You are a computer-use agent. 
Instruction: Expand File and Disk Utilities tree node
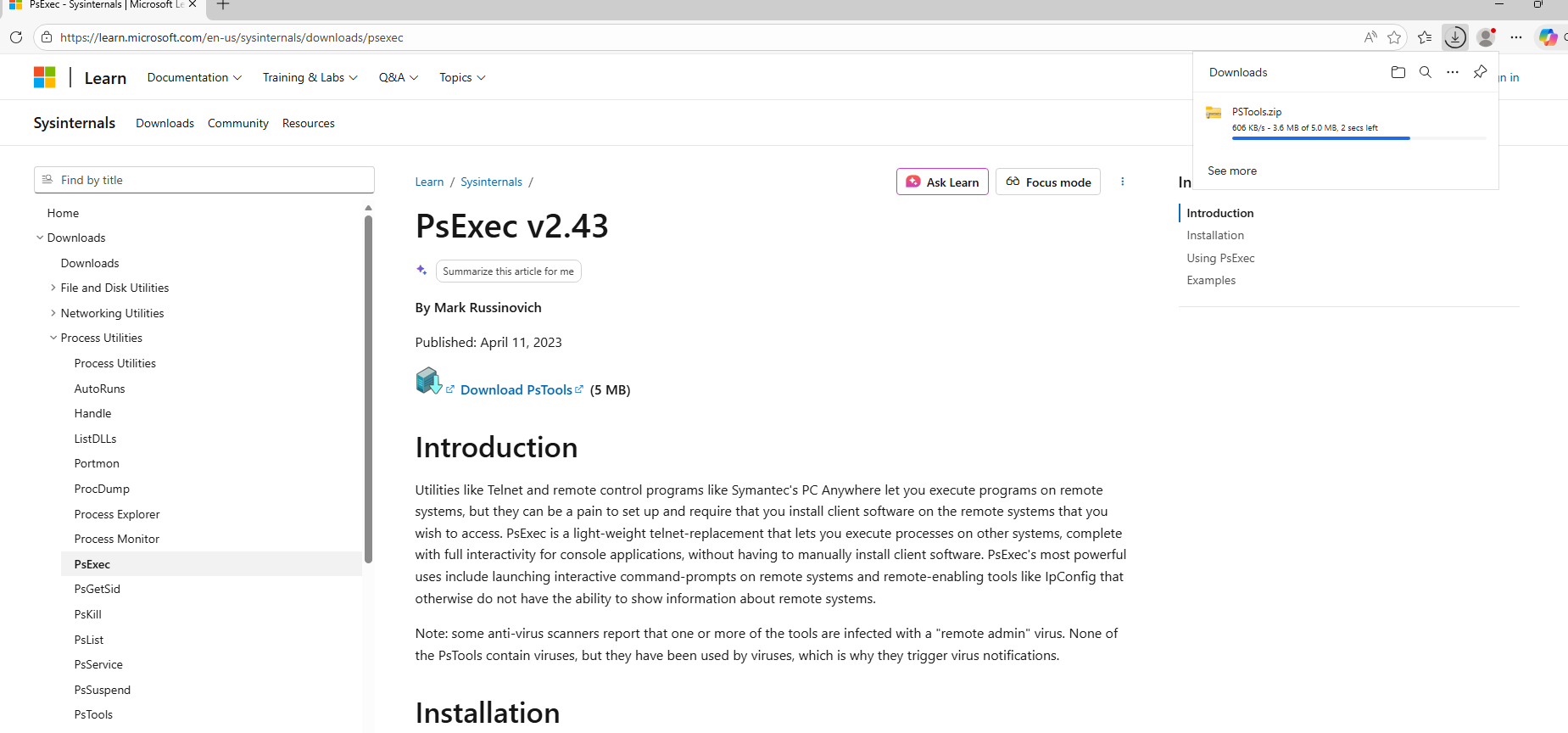coord(53,288)
